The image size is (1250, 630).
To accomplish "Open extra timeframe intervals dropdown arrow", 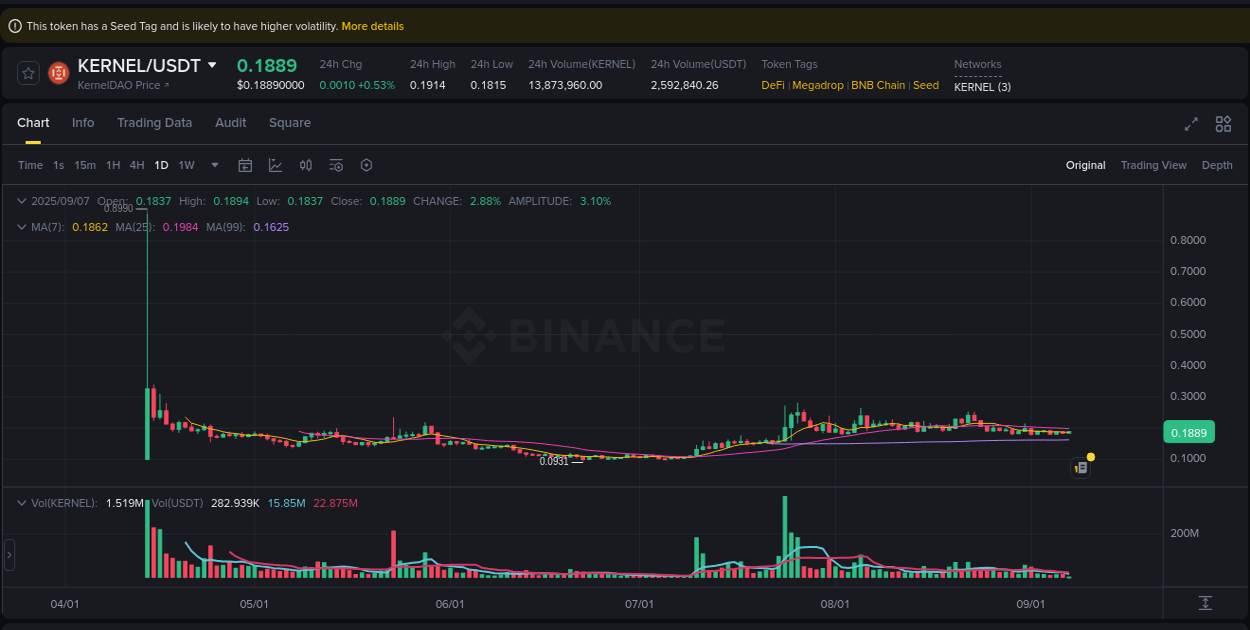I will tap(213, 165).
